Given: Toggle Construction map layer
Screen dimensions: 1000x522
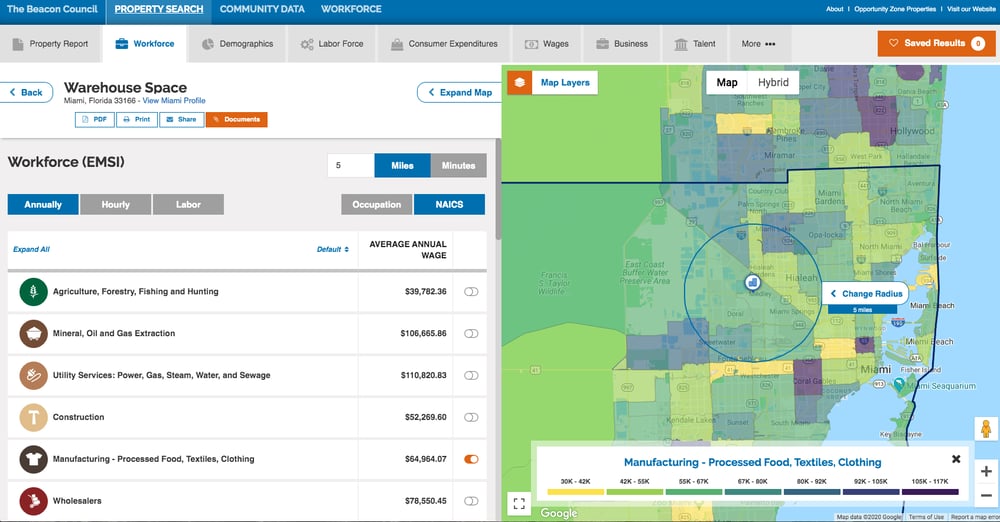Looking at the screenshot, I should 471,417.
